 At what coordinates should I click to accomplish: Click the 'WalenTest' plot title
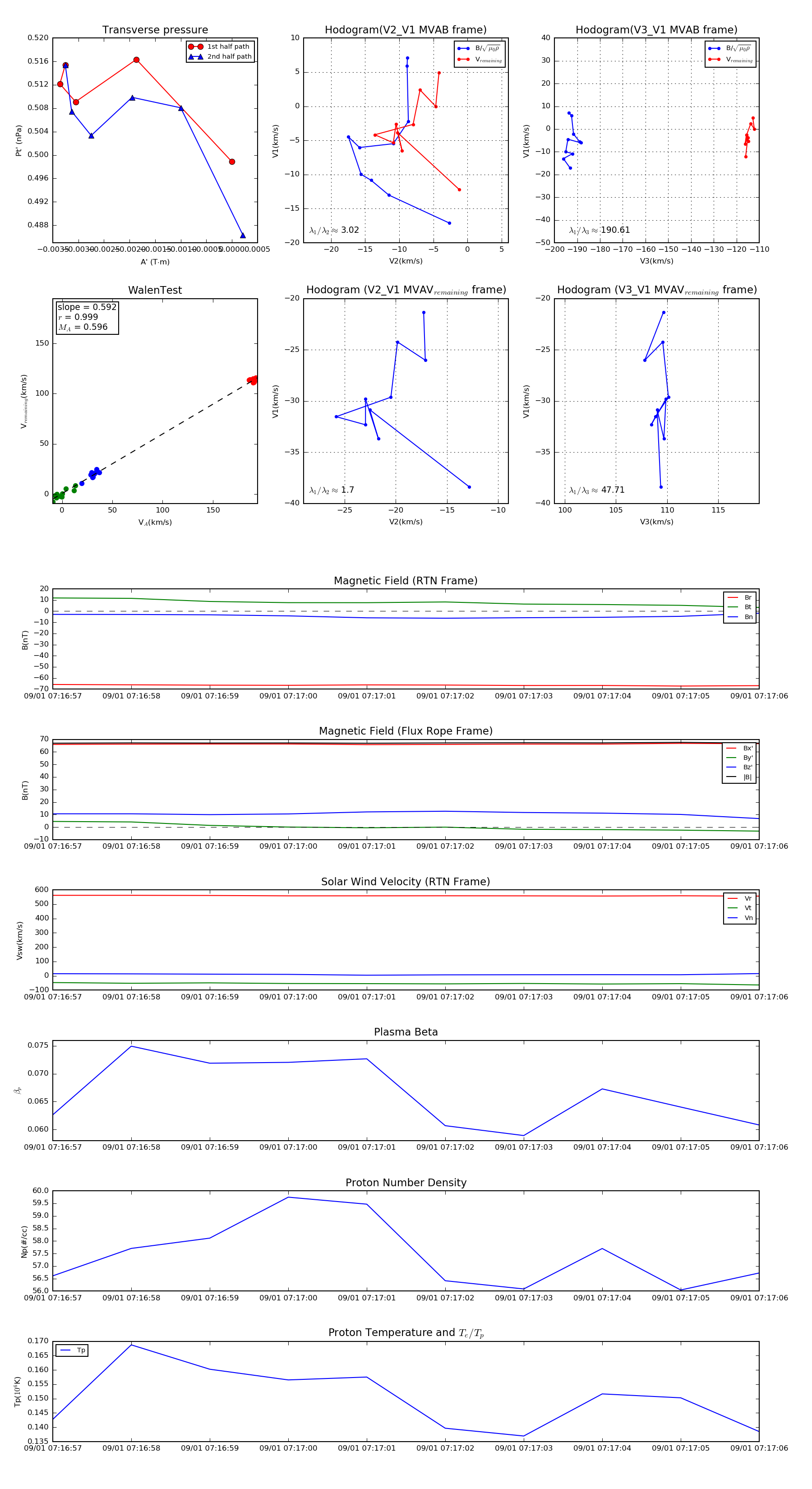(155, 290)
